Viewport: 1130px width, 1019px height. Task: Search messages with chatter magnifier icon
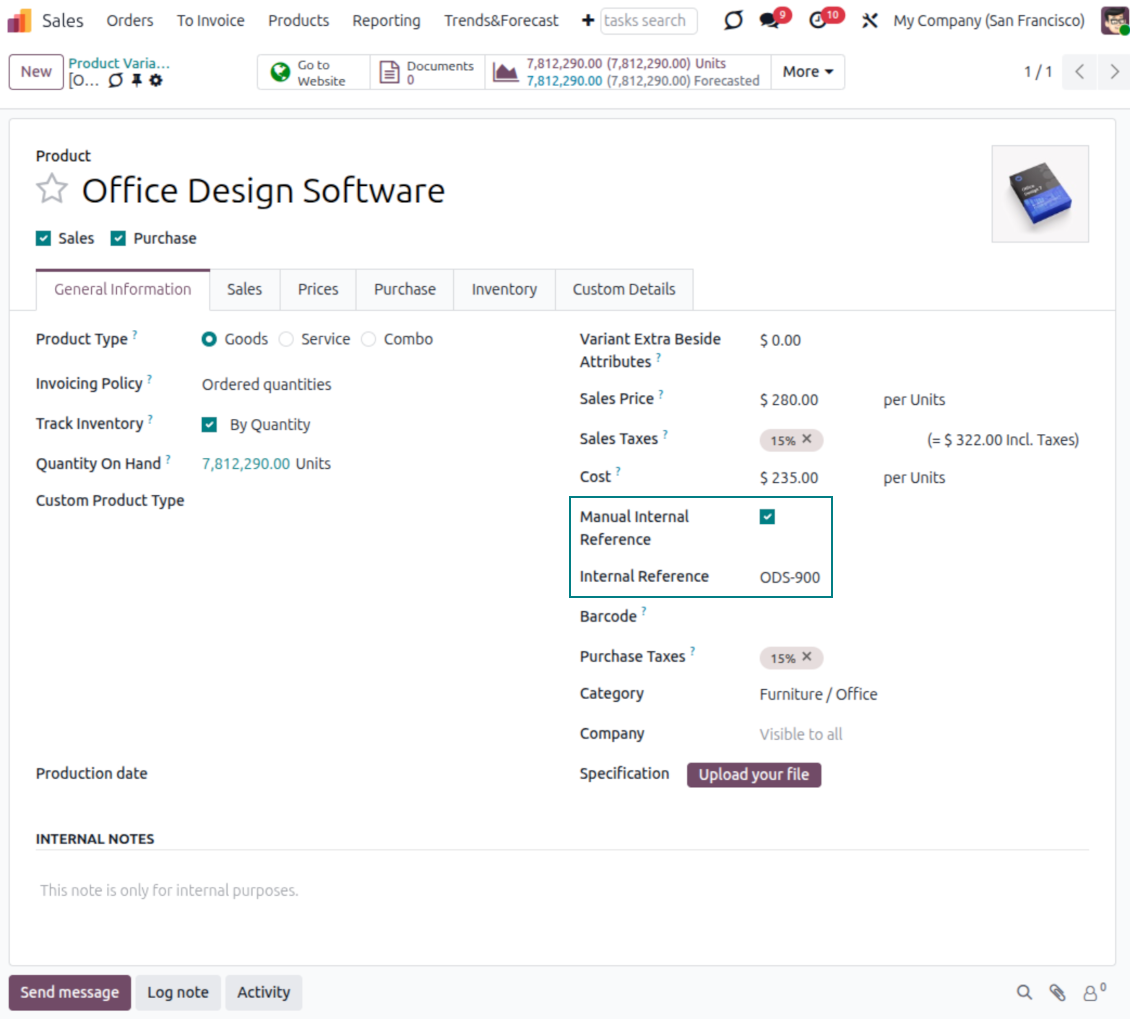click(1024, 992)
